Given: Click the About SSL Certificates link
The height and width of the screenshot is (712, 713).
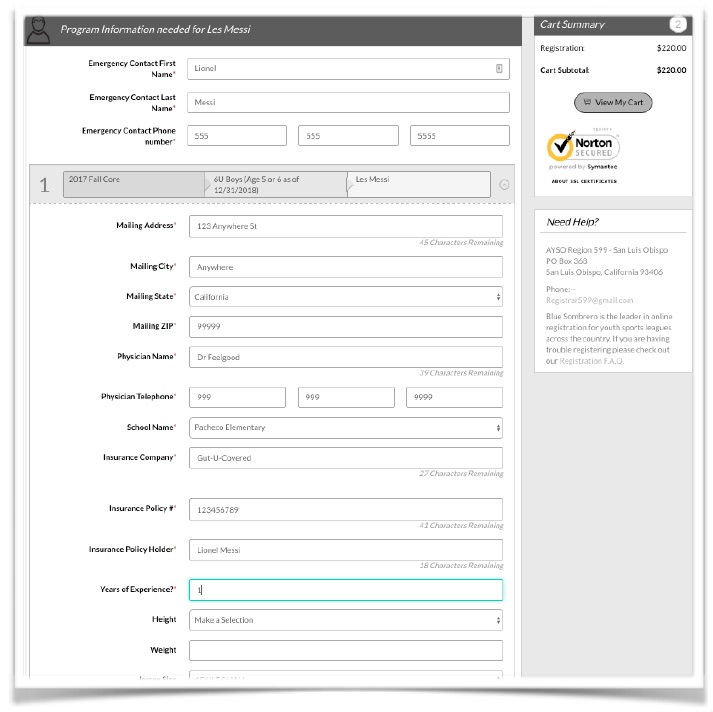Looking at the screenshot, I should tap(584, 181).
